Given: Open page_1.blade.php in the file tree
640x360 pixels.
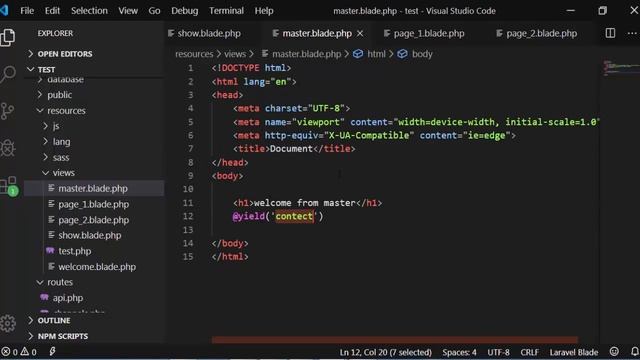Looking at the screenshot, I should [x=93, y=204].
